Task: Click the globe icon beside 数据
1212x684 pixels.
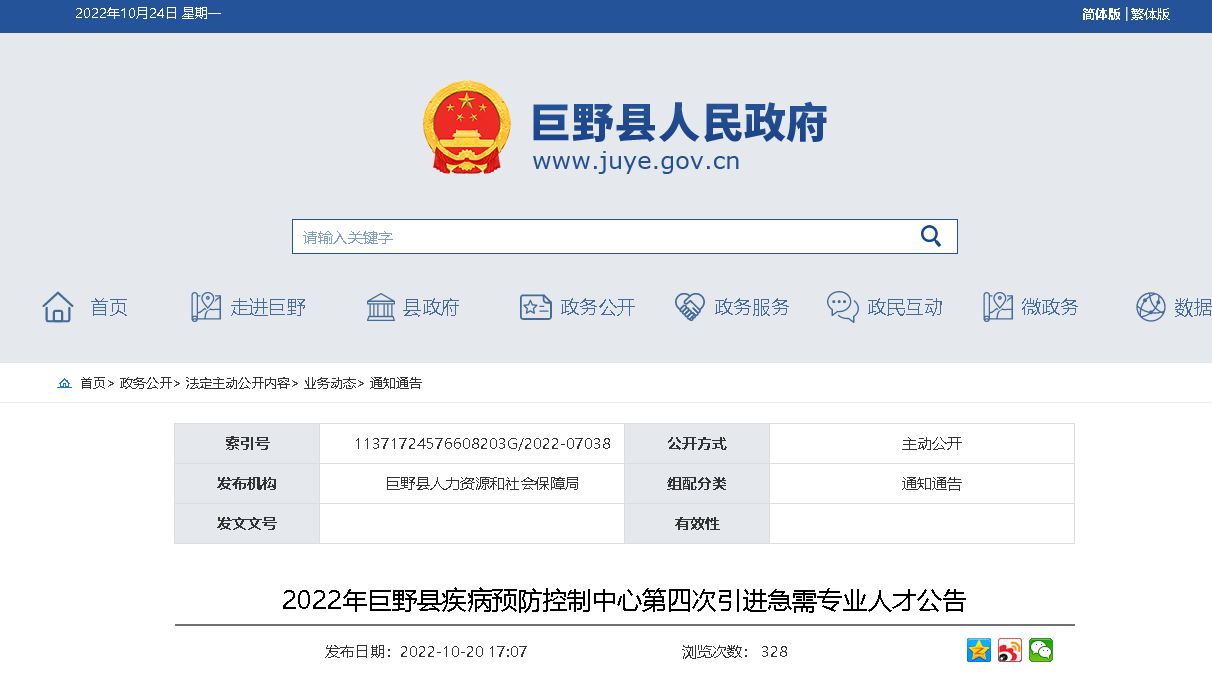Action: click(x=1151, y=307)
